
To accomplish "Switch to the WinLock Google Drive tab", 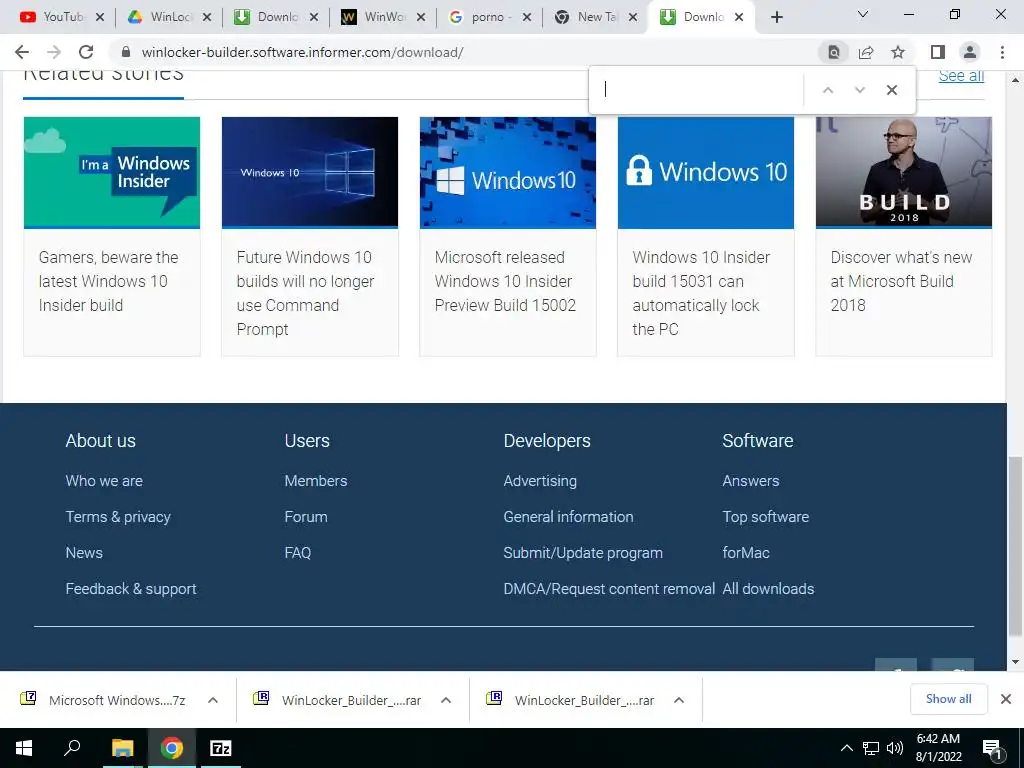I will 161,17.
